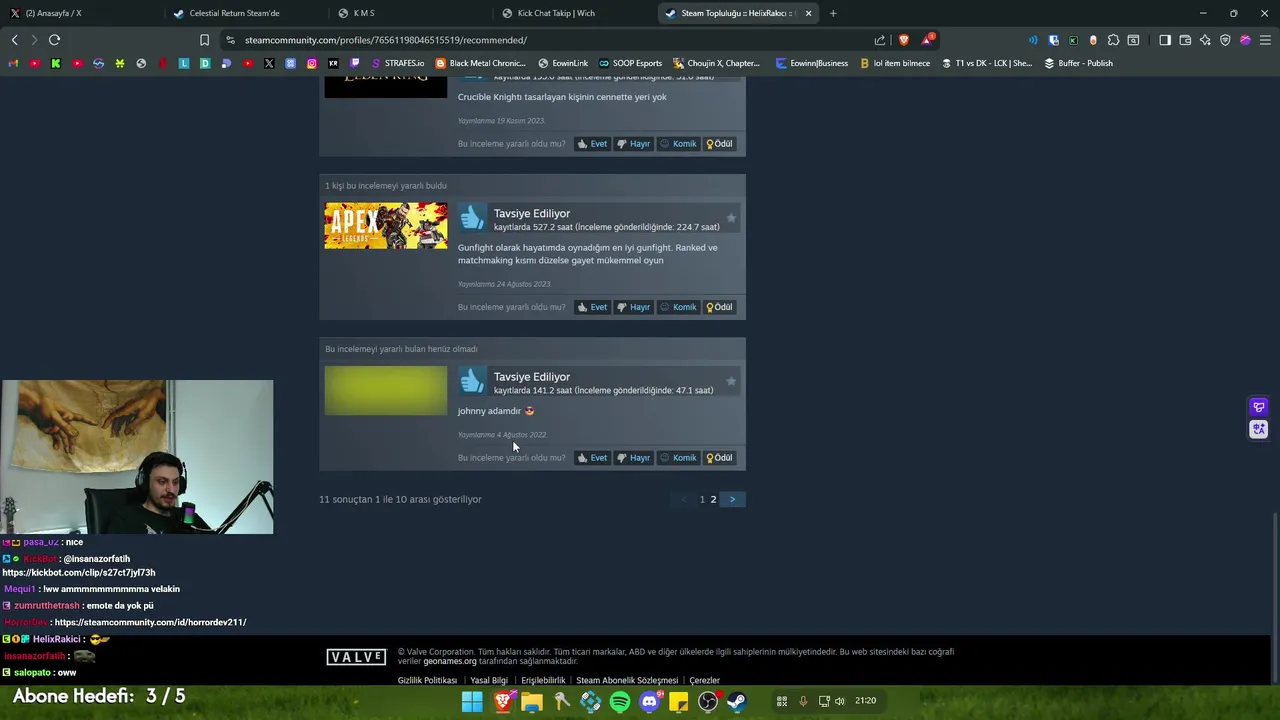1280x720 pixels.
Task: Bookmark this page using the bookmark icon
Action: (x=204, y=40)
